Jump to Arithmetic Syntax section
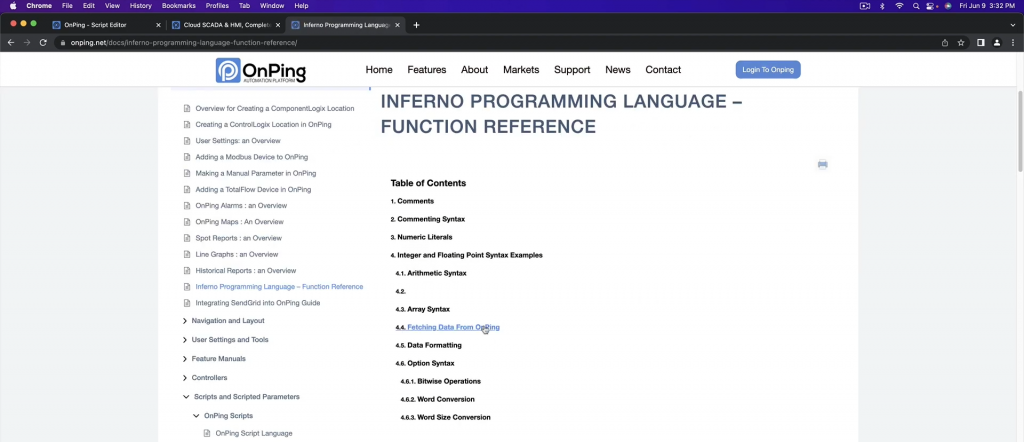 pos(437,273)
